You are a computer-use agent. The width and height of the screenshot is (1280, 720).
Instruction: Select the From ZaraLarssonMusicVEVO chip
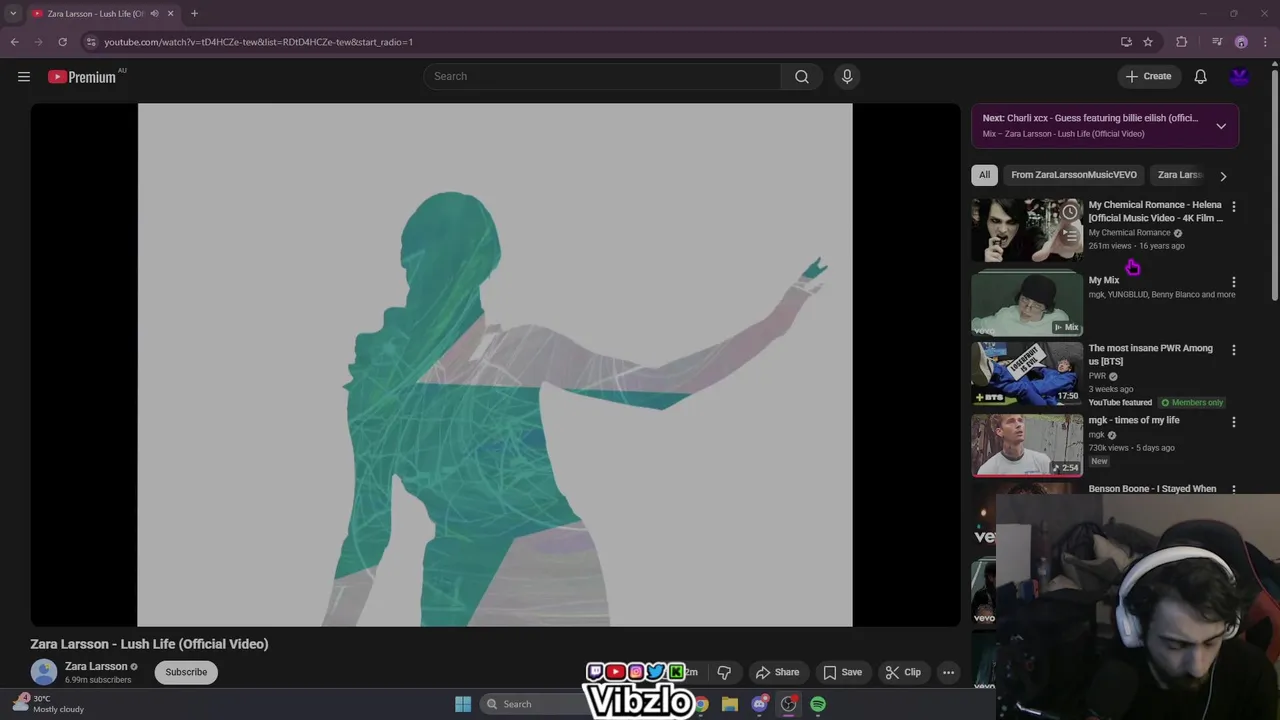1073,175
